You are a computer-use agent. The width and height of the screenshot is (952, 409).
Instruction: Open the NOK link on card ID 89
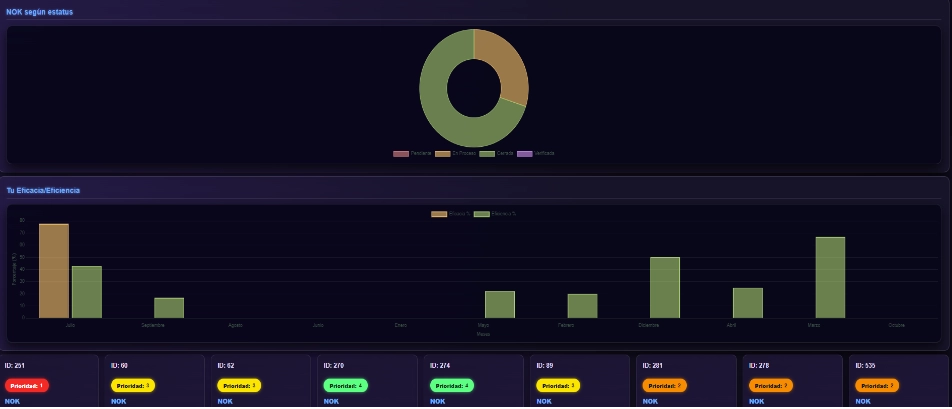click(x=543, y=401)
